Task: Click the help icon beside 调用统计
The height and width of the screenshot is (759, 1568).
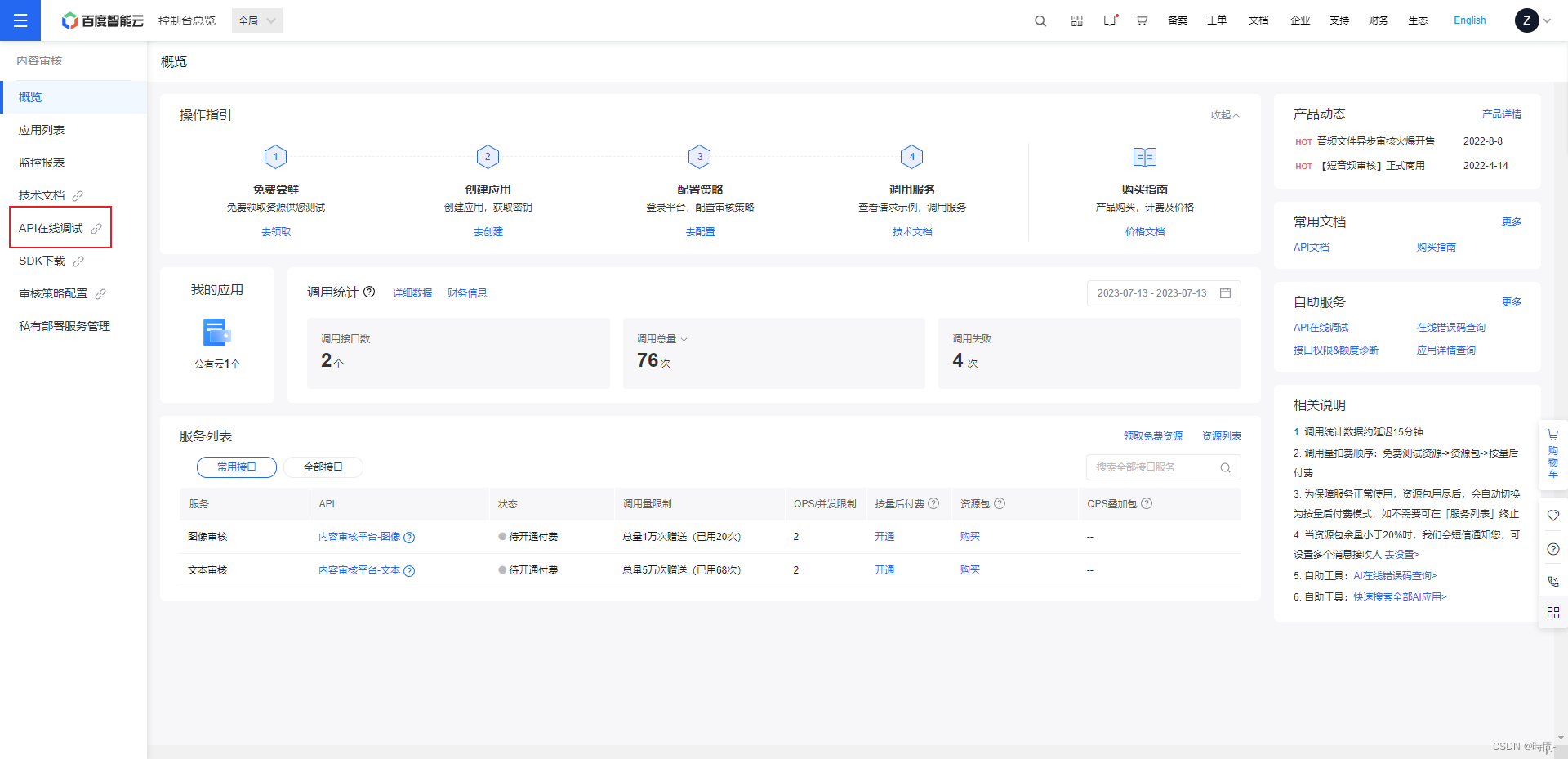Action: click(369, 292)
